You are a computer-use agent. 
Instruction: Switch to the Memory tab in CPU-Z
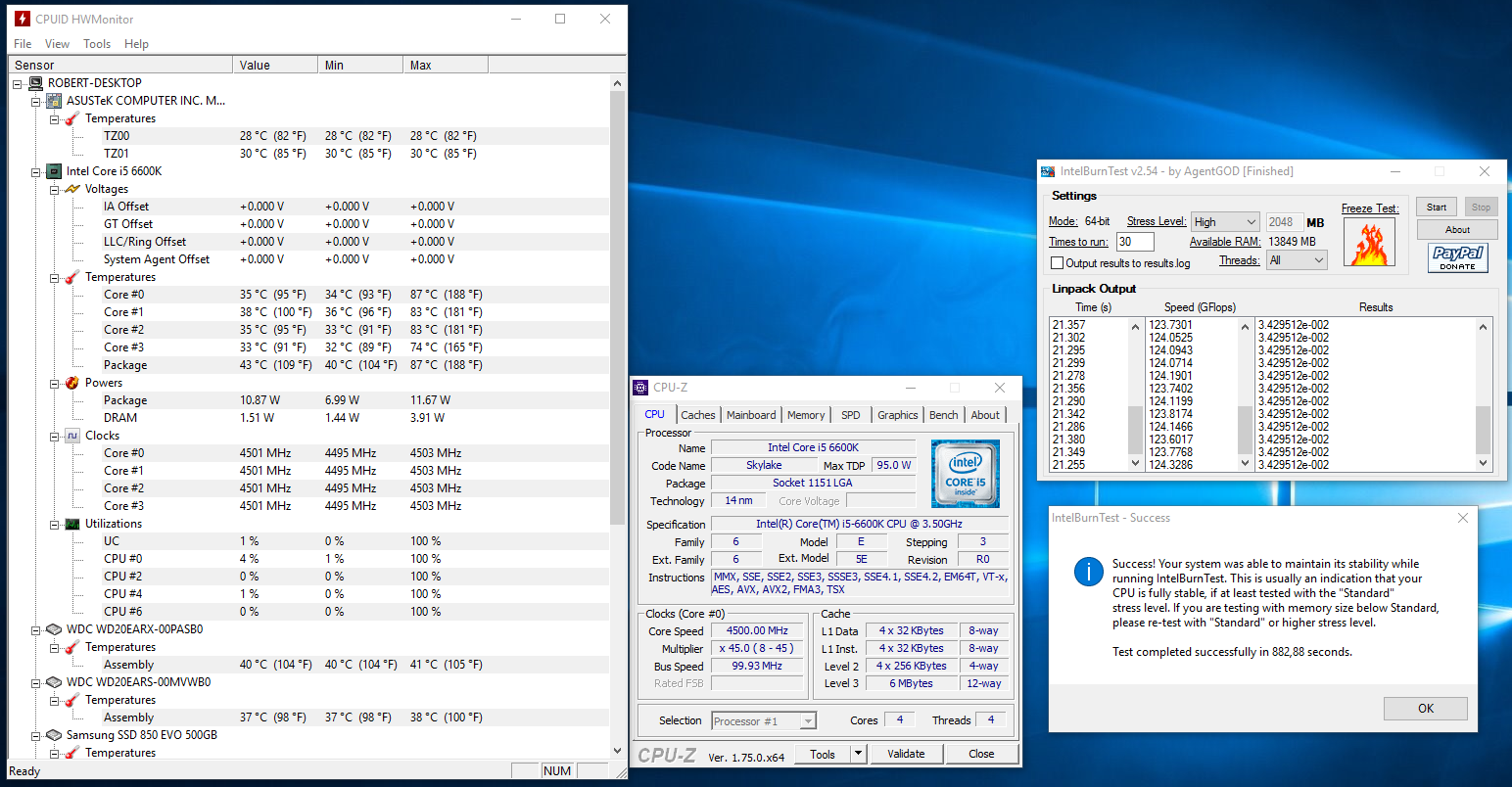pos(806,415)
